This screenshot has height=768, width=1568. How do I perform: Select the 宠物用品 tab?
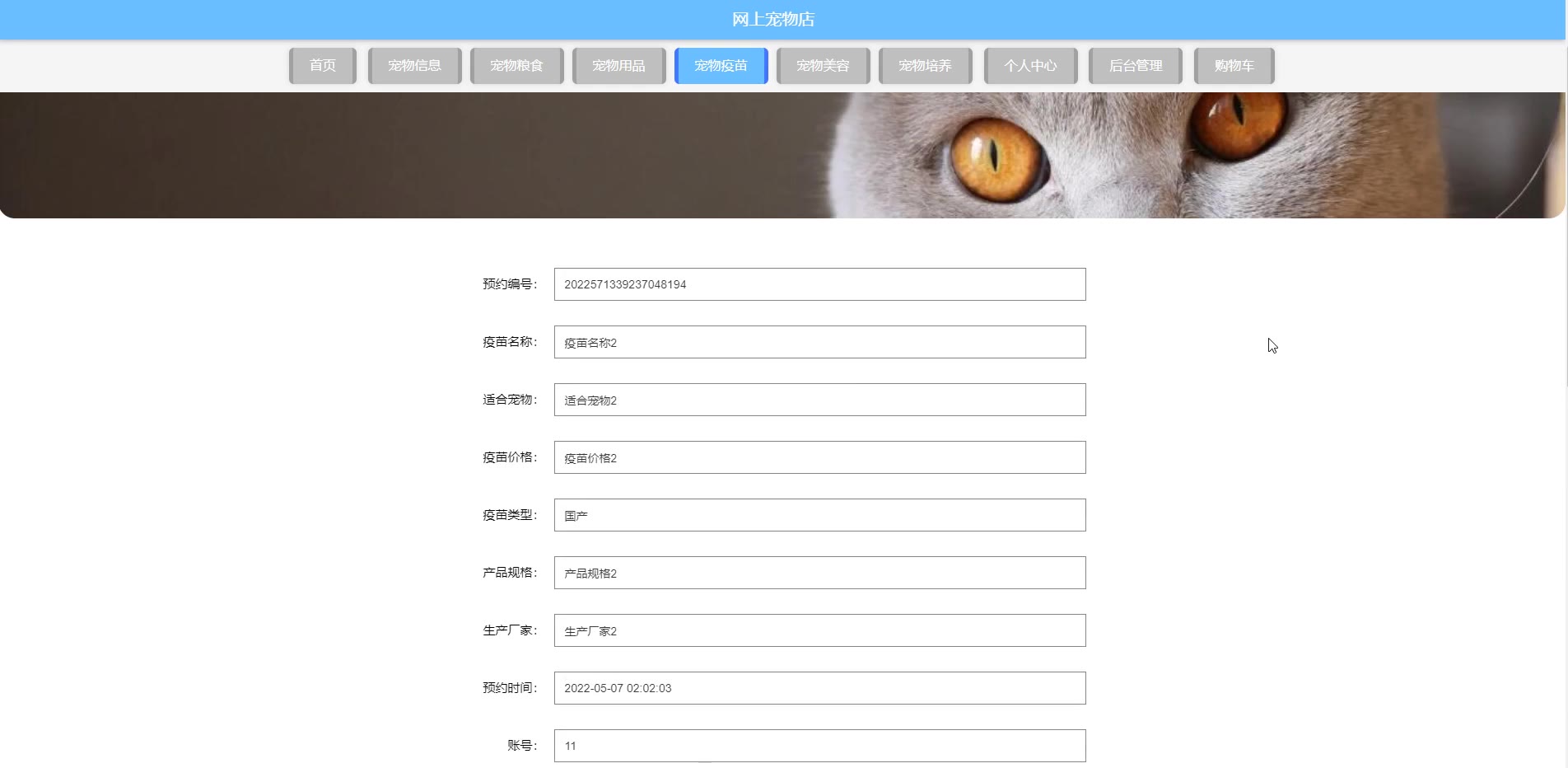(x=618, y=66)
